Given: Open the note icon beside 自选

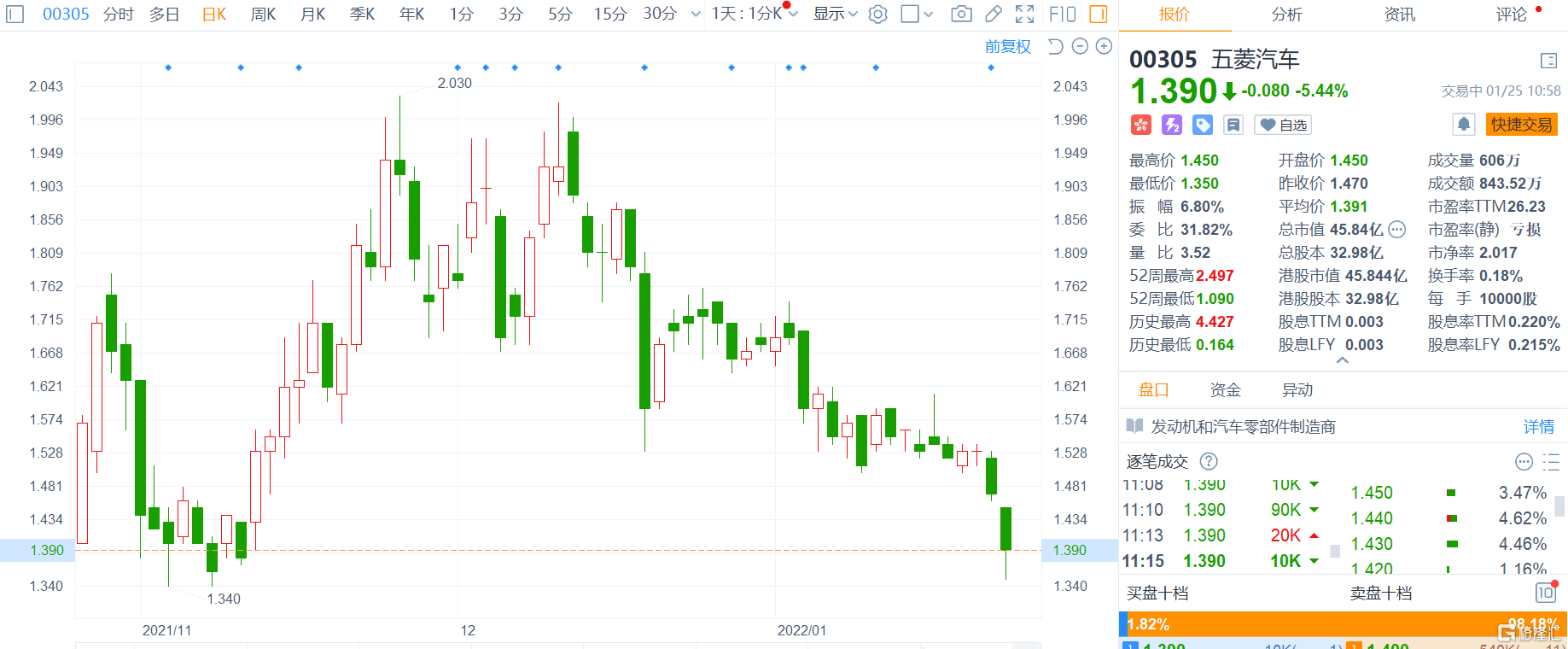Looking at the screenshot, I should coord(1233,125).
